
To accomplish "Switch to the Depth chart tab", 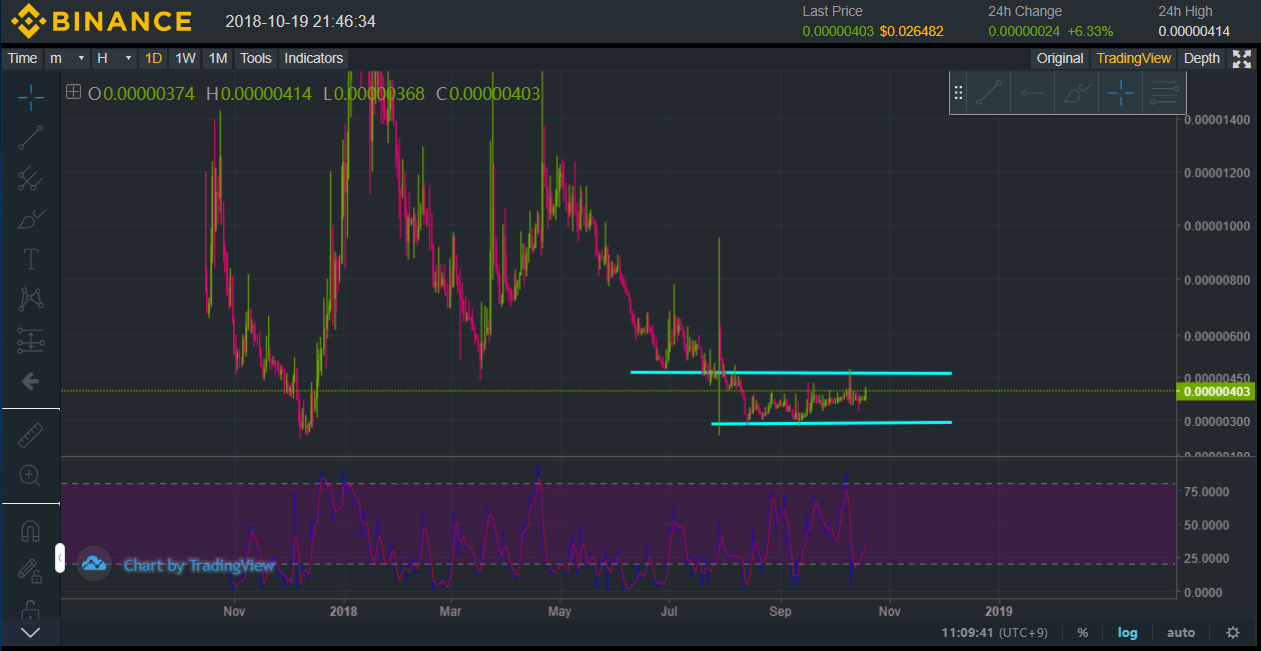I will tap(1201, 58).
